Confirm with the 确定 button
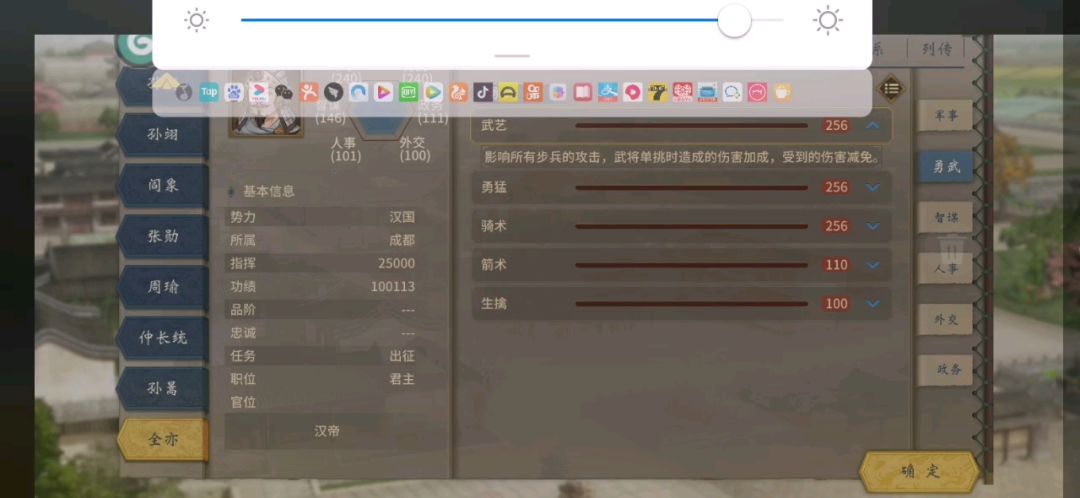The image size is (1080, 498). coord(920,472)
